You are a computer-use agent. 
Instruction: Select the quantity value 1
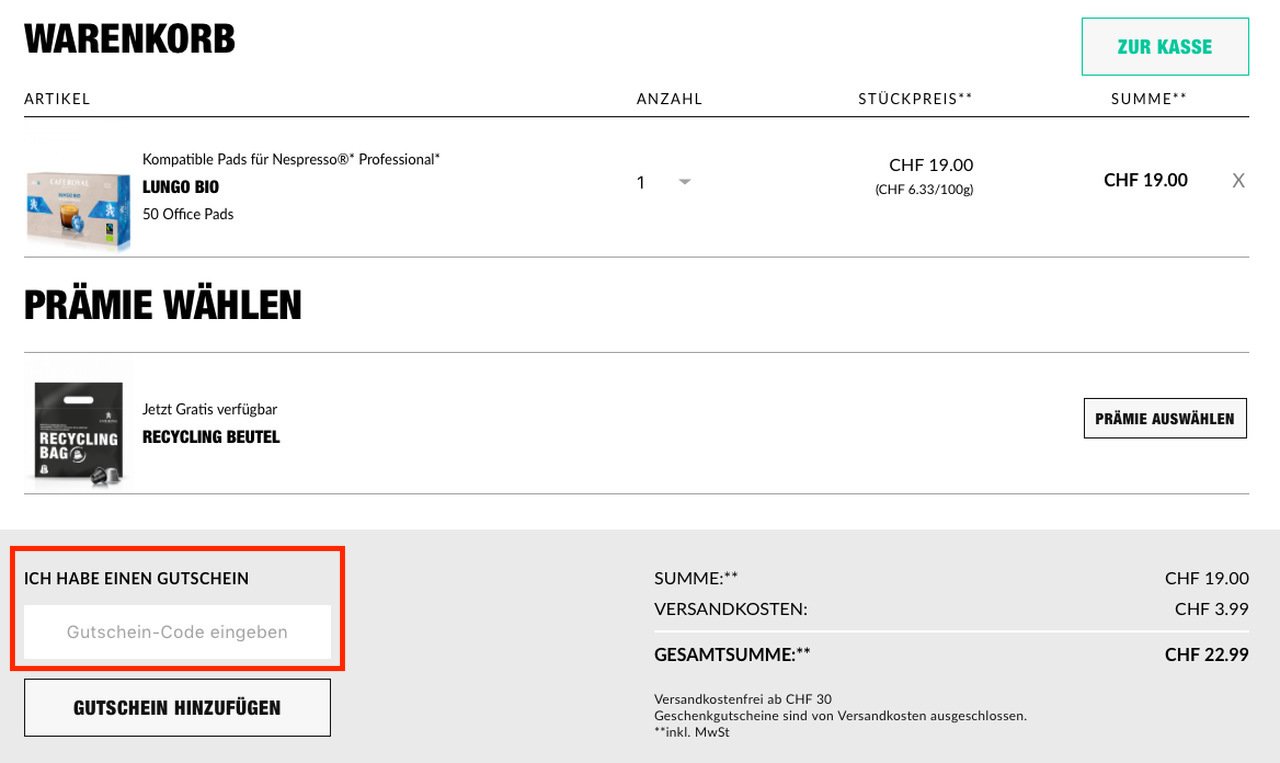pyautogui.click(x=641, y=182)
